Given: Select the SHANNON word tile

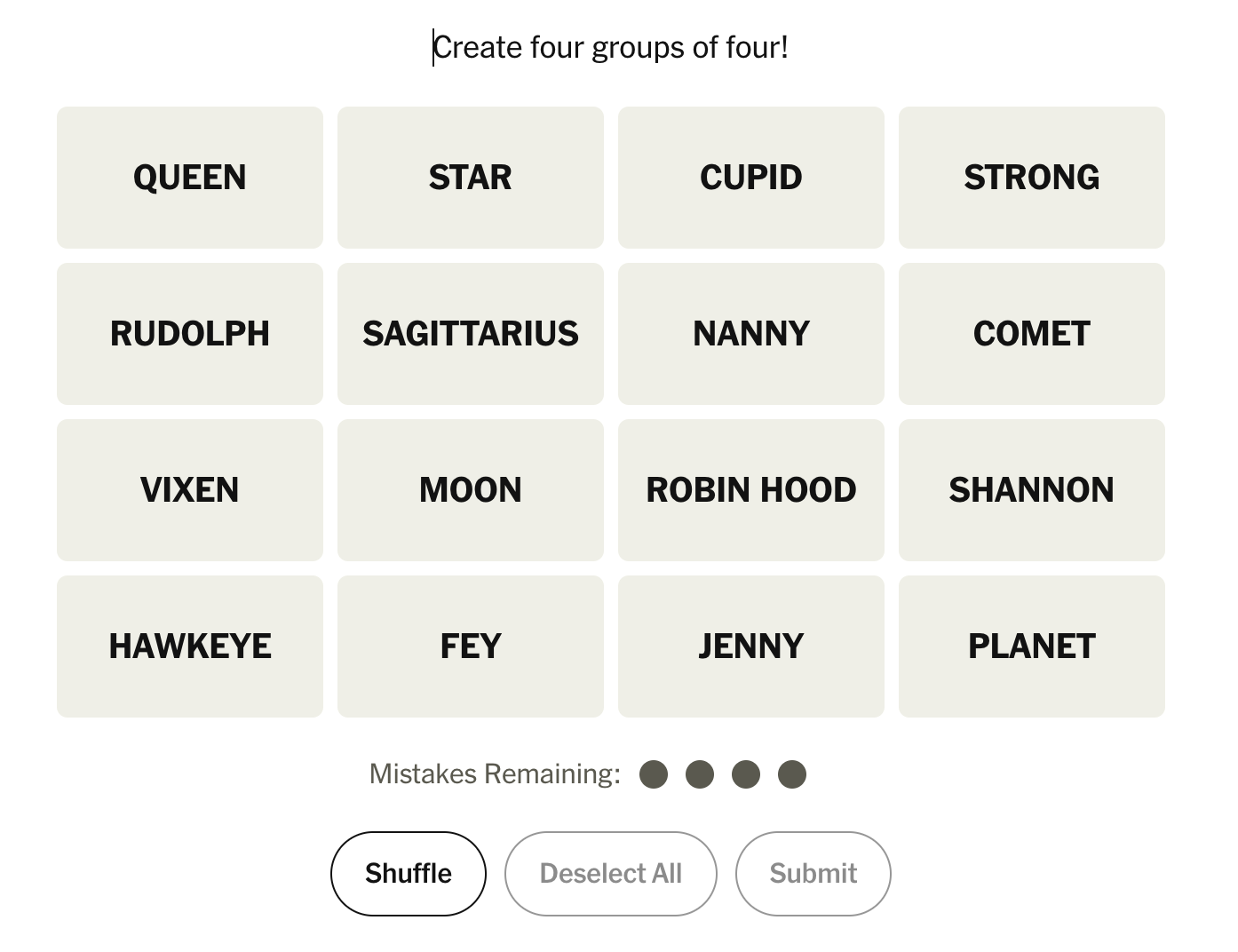Looking at the screenshot, I should [x=1032, y=490].
